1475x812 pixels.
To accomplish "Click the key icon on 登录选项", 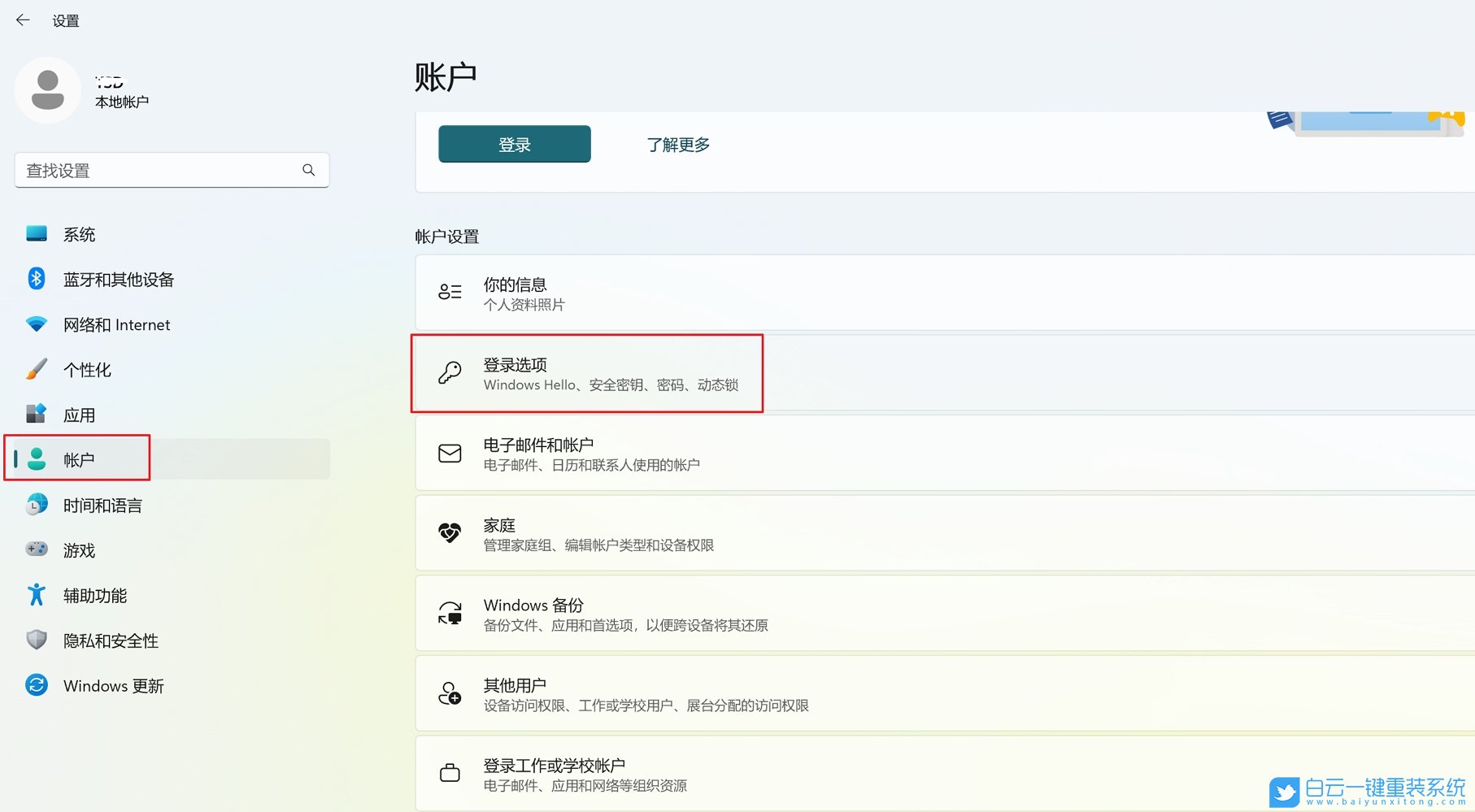I will (x=449, y=373).
